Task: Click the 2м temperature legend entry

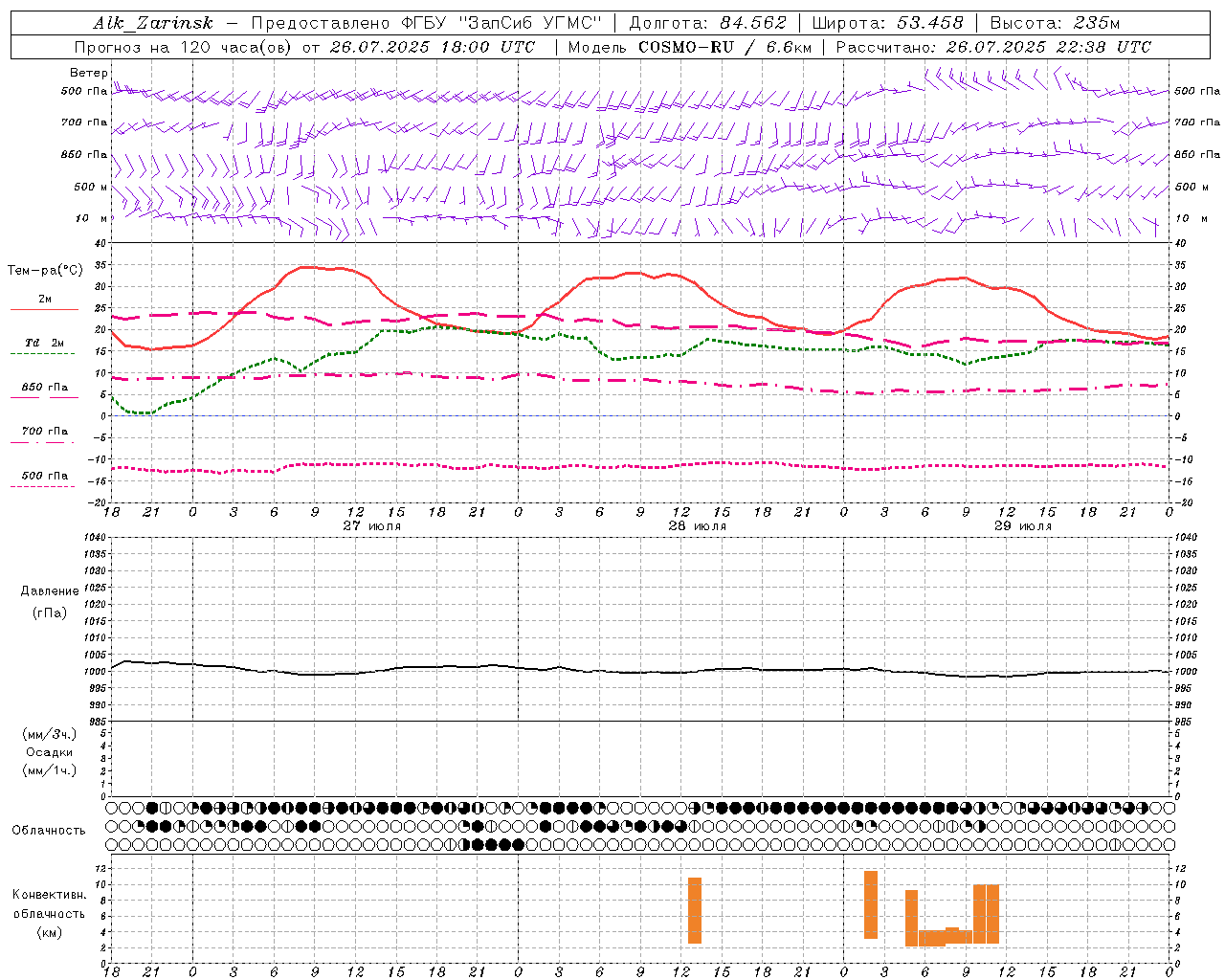Action: click(x=45, y=300)
